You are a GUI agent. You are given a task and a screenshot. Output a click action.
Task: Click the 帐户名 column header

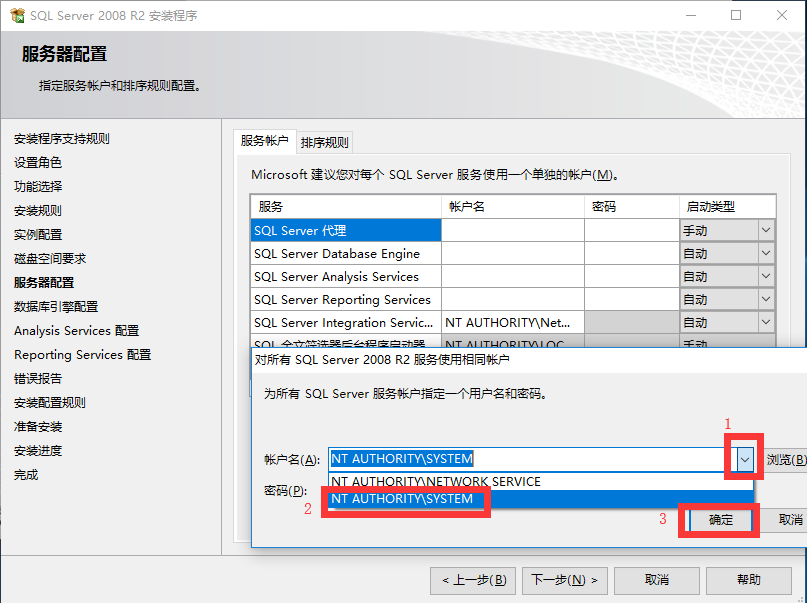[513, 207]
